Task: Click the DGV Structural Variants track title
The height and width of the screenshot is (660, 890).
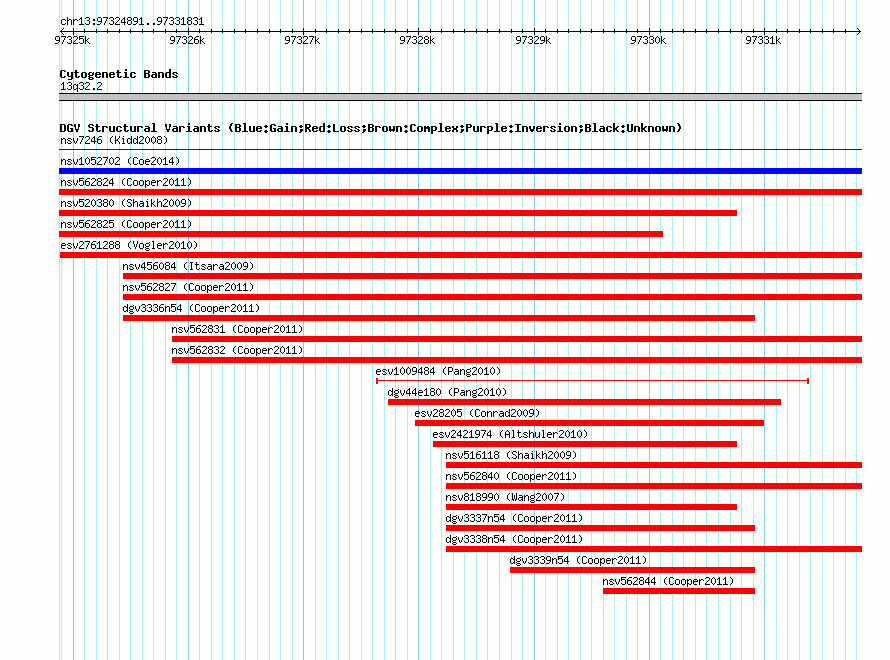Action: [x=371, y=128]
